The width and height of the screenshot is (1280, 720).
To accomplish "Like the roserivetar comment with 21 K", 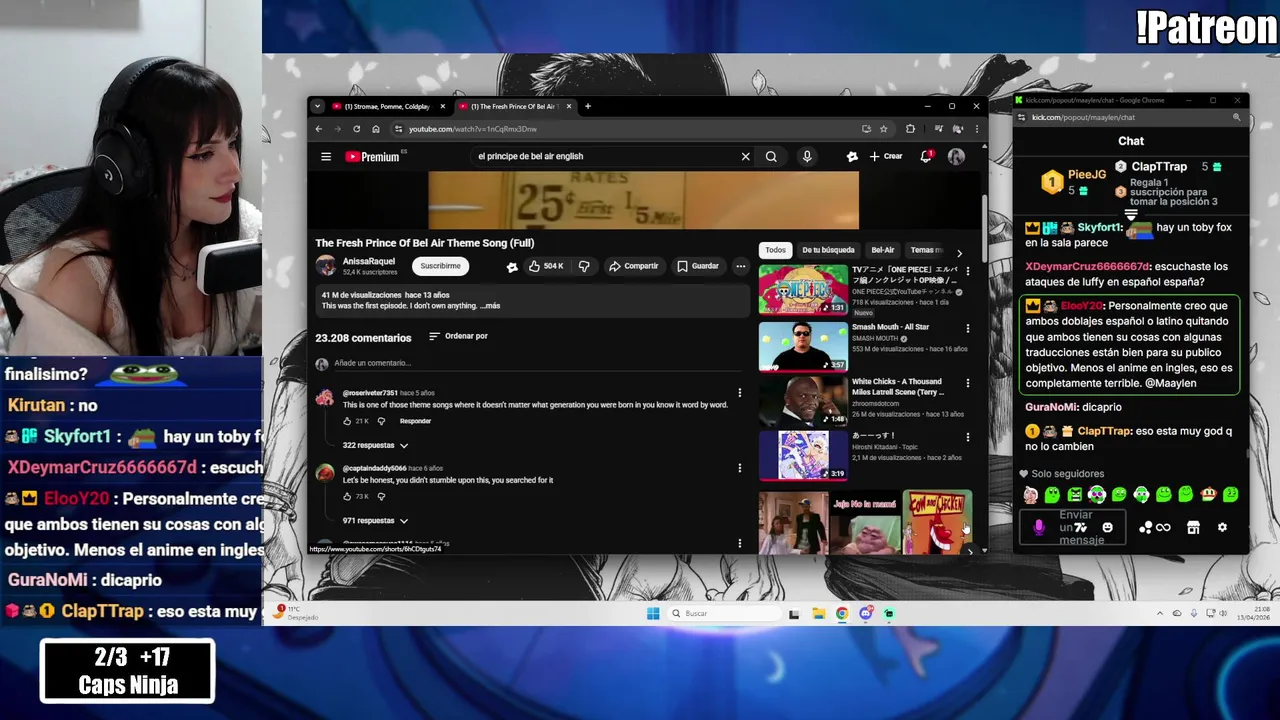I will click(x=347, y=421).
